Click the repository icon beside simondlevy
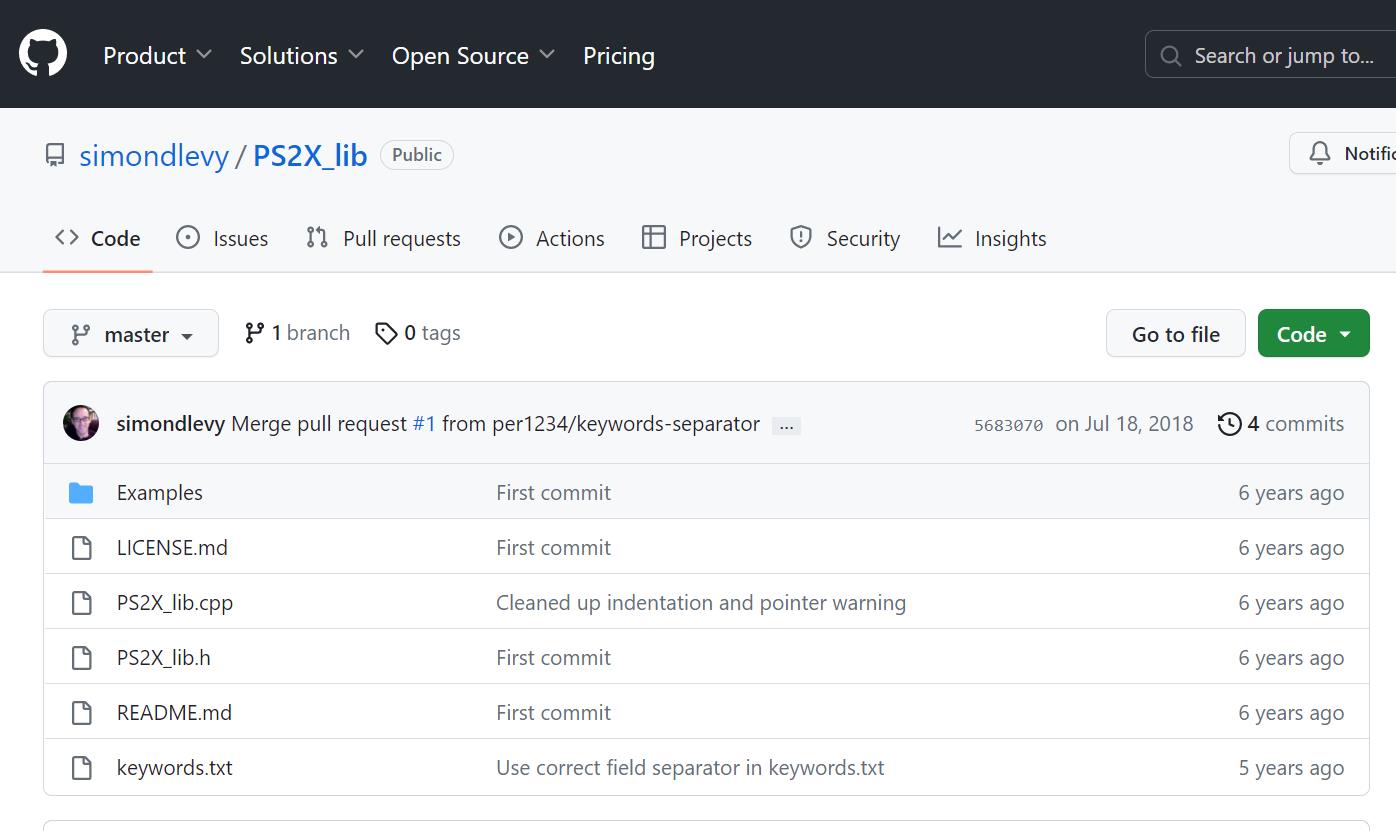The height and width of the screenshot is (831, 1396). 55,155
